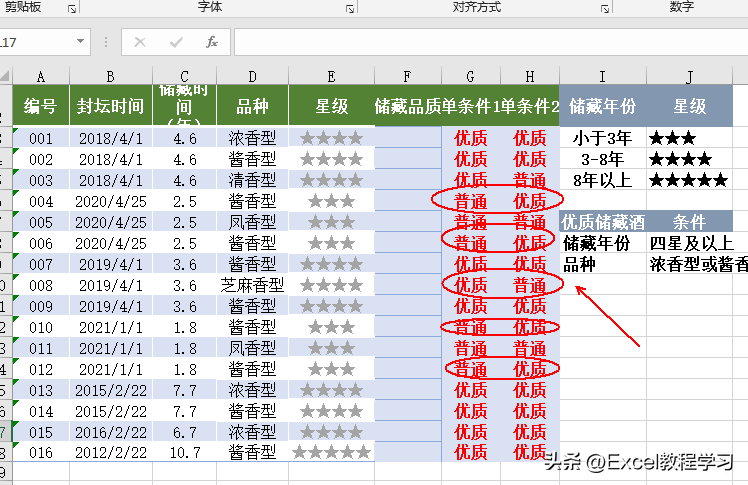This screenshot has height=485, width=748.
Task: Click the Name Box field
Action: tap(37, 42)
